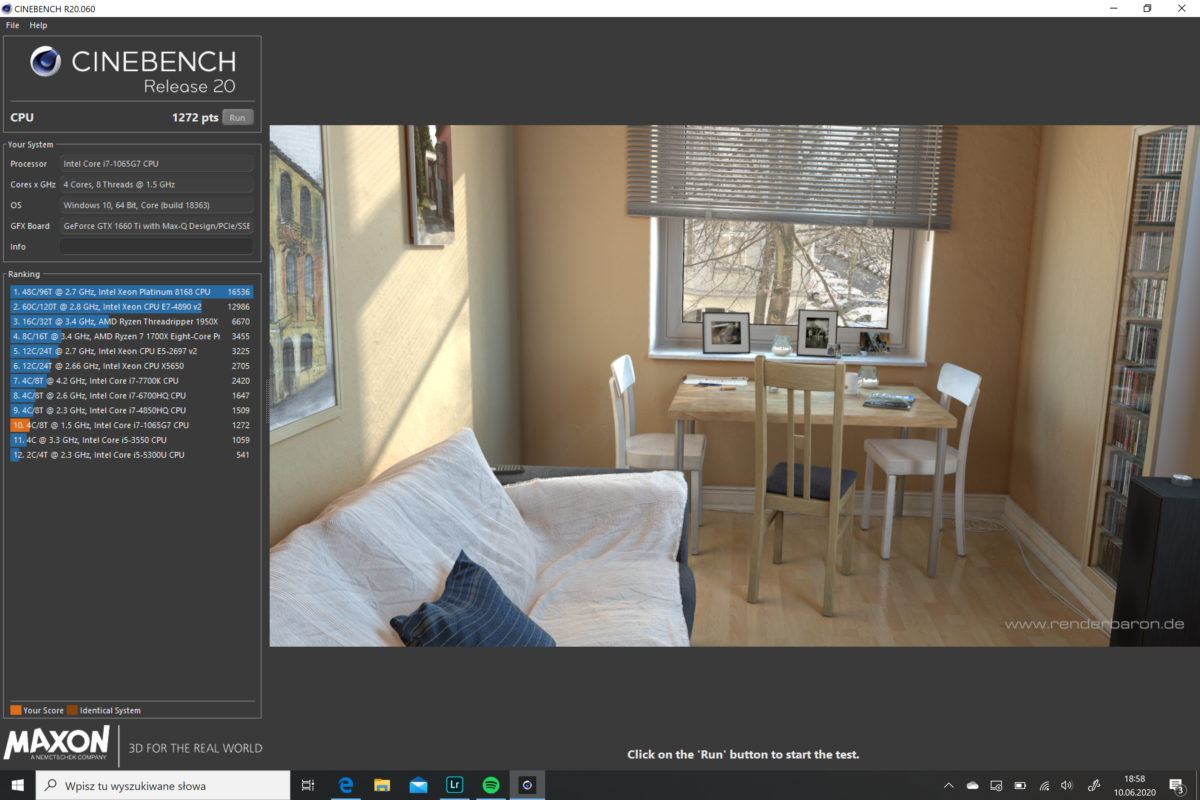Select the Ryzen 7 1700X ranking row
This screenshot has height=800, width=1200.
tap(131, 336)
